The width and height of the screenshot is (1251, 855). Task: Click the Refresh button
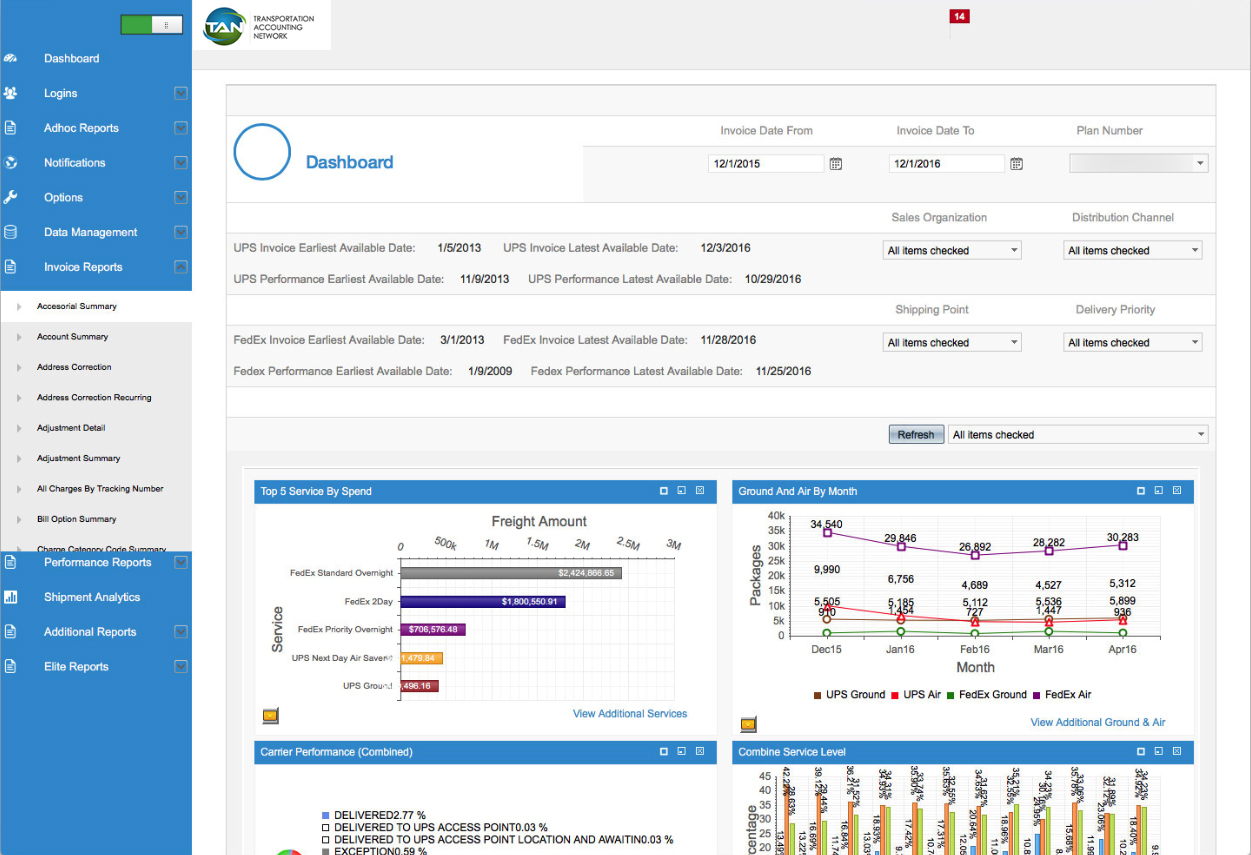click(916, 435)
